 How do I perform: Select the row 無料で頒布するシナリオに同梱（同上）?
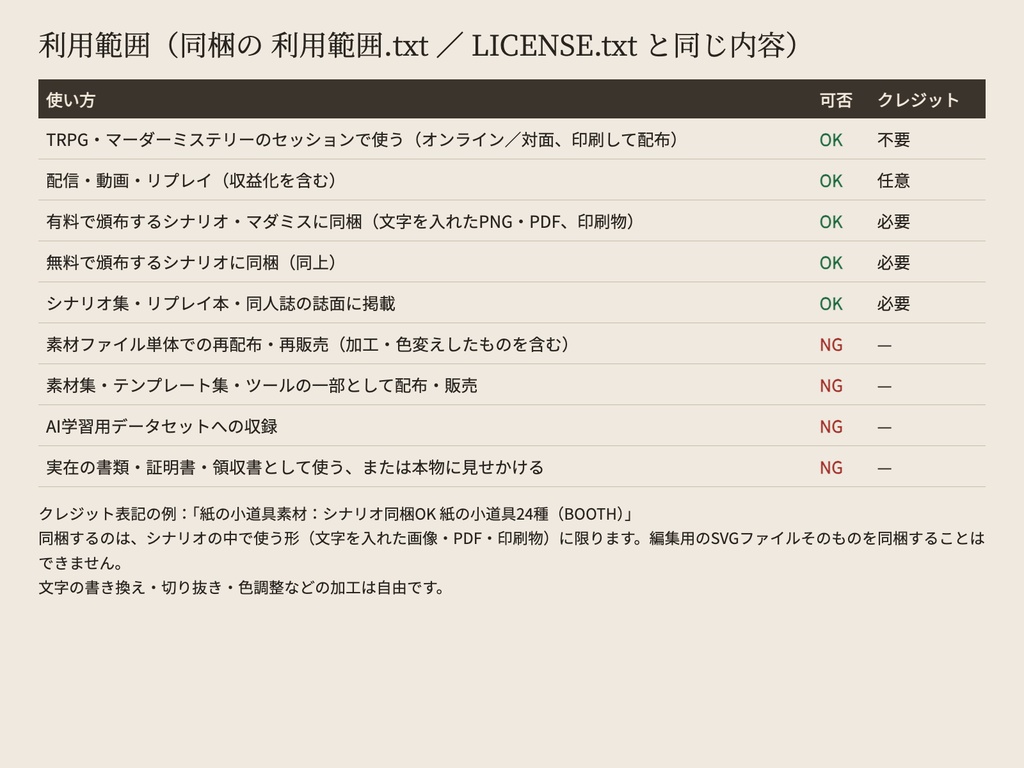click(512, 262)
